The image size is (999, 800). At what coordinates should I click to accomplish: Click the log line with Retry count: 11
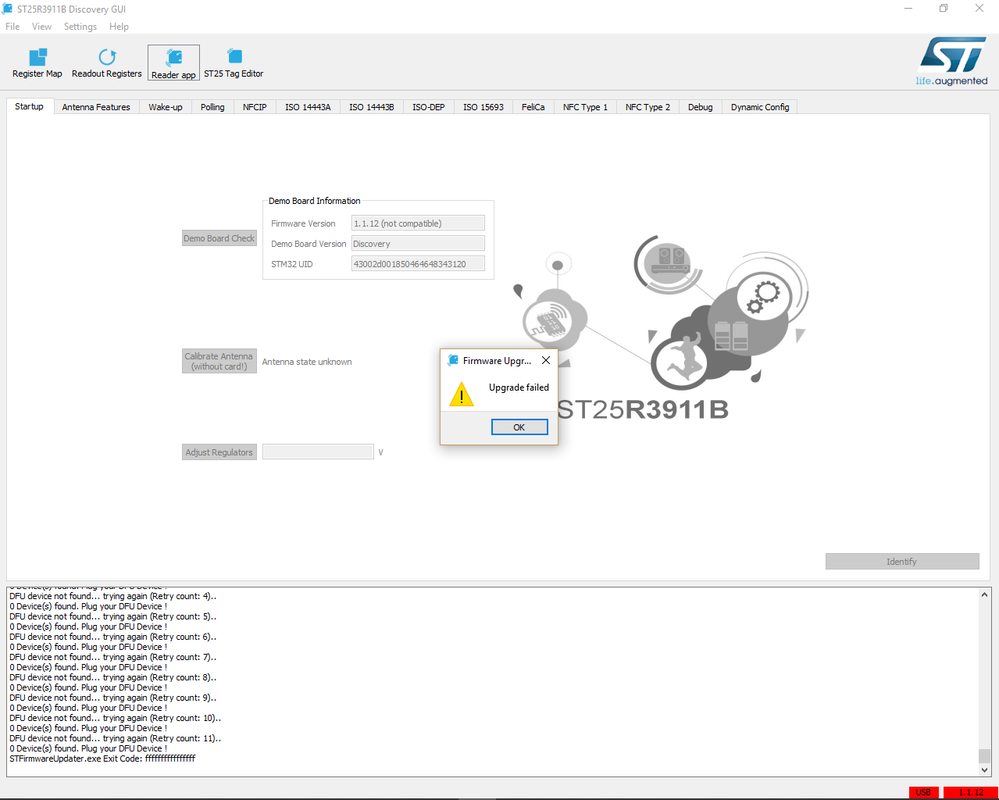click(x=115, y=738)
